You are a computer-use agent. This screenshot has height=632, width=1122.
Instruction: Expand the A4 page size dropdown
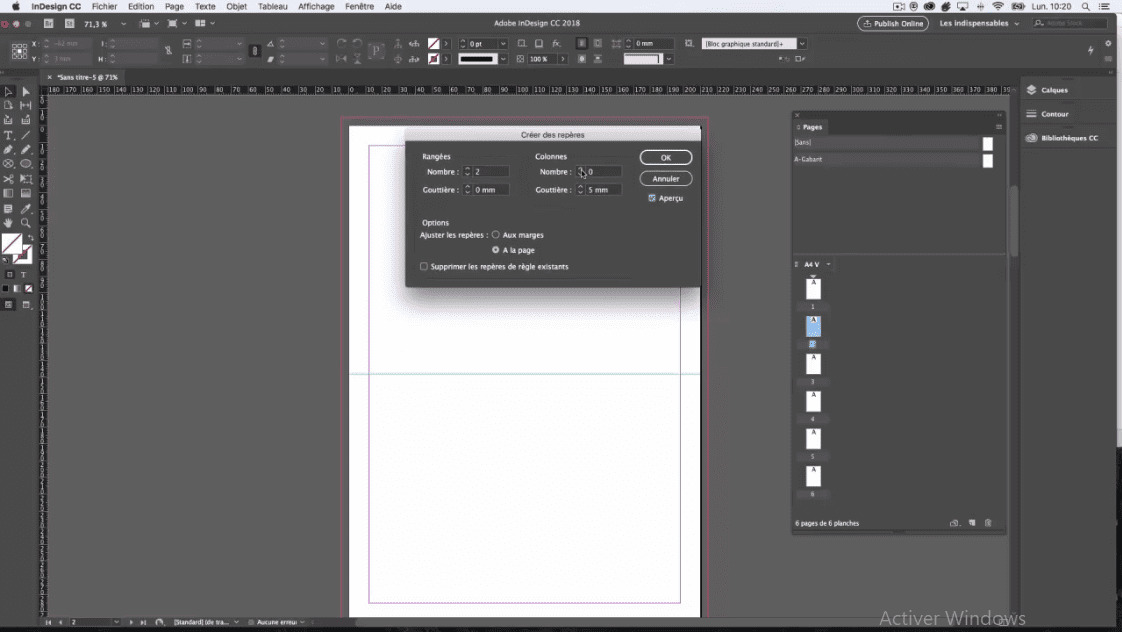[x=827, y=265]
